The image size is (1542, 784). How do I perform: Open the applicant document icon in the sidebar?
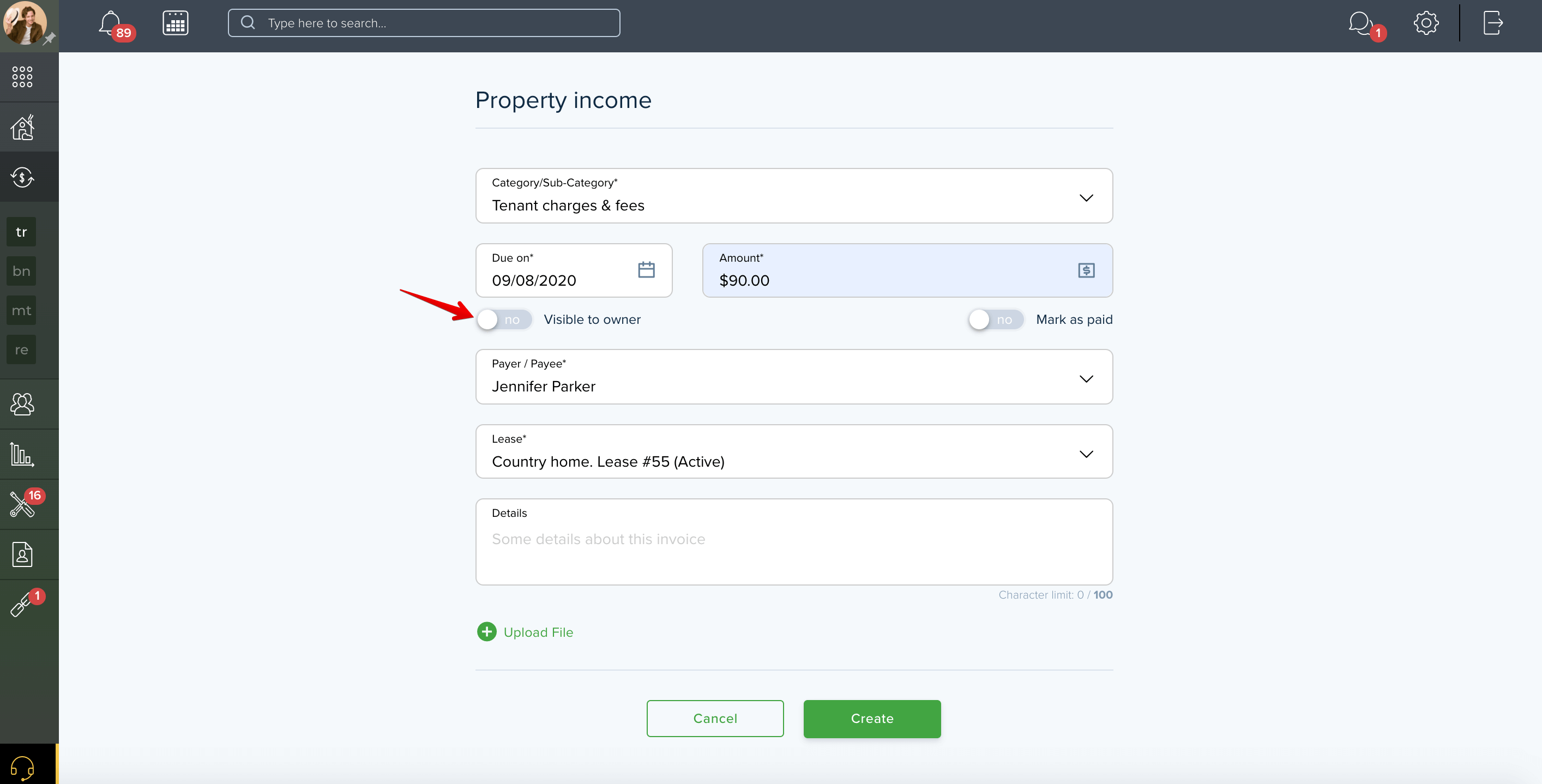click(x=22, y=555)
